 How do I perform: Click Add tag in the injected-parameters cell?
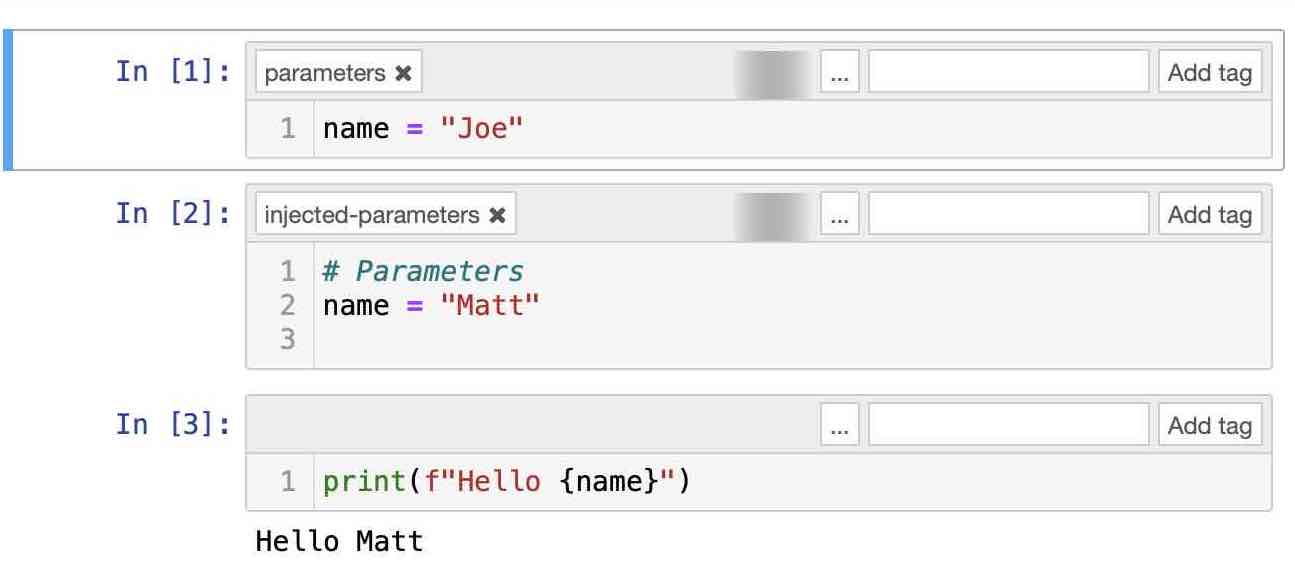coord(1210,215)
